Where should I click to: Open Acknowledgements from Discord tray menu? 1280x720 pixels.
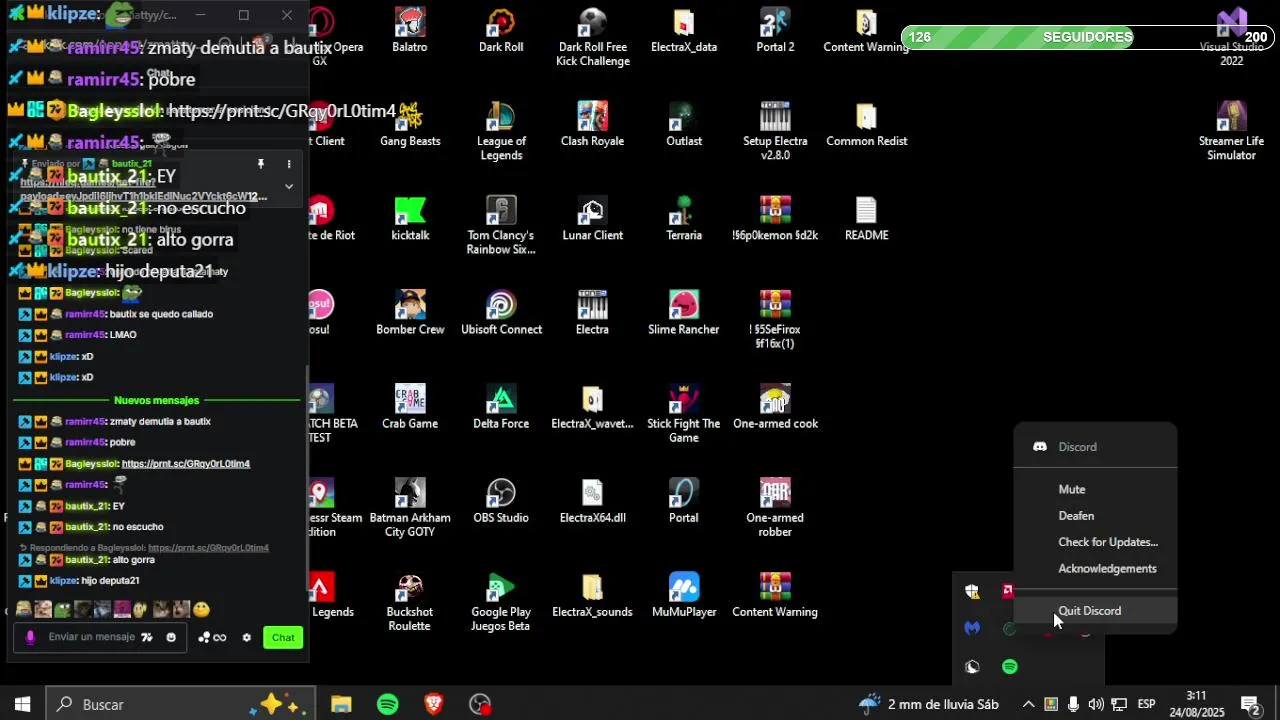[x=1095, y=568]
